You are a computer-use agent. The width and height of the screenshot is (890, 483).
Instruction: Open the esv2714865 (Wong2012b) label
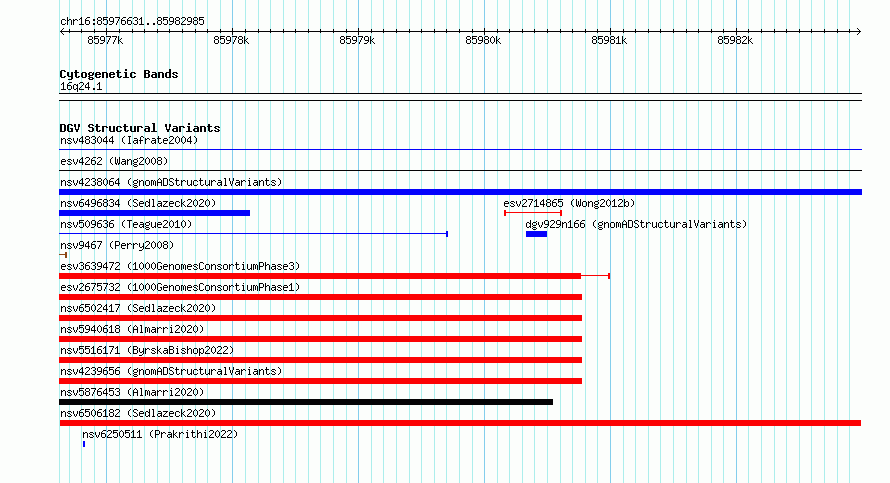tap(569, 203)
